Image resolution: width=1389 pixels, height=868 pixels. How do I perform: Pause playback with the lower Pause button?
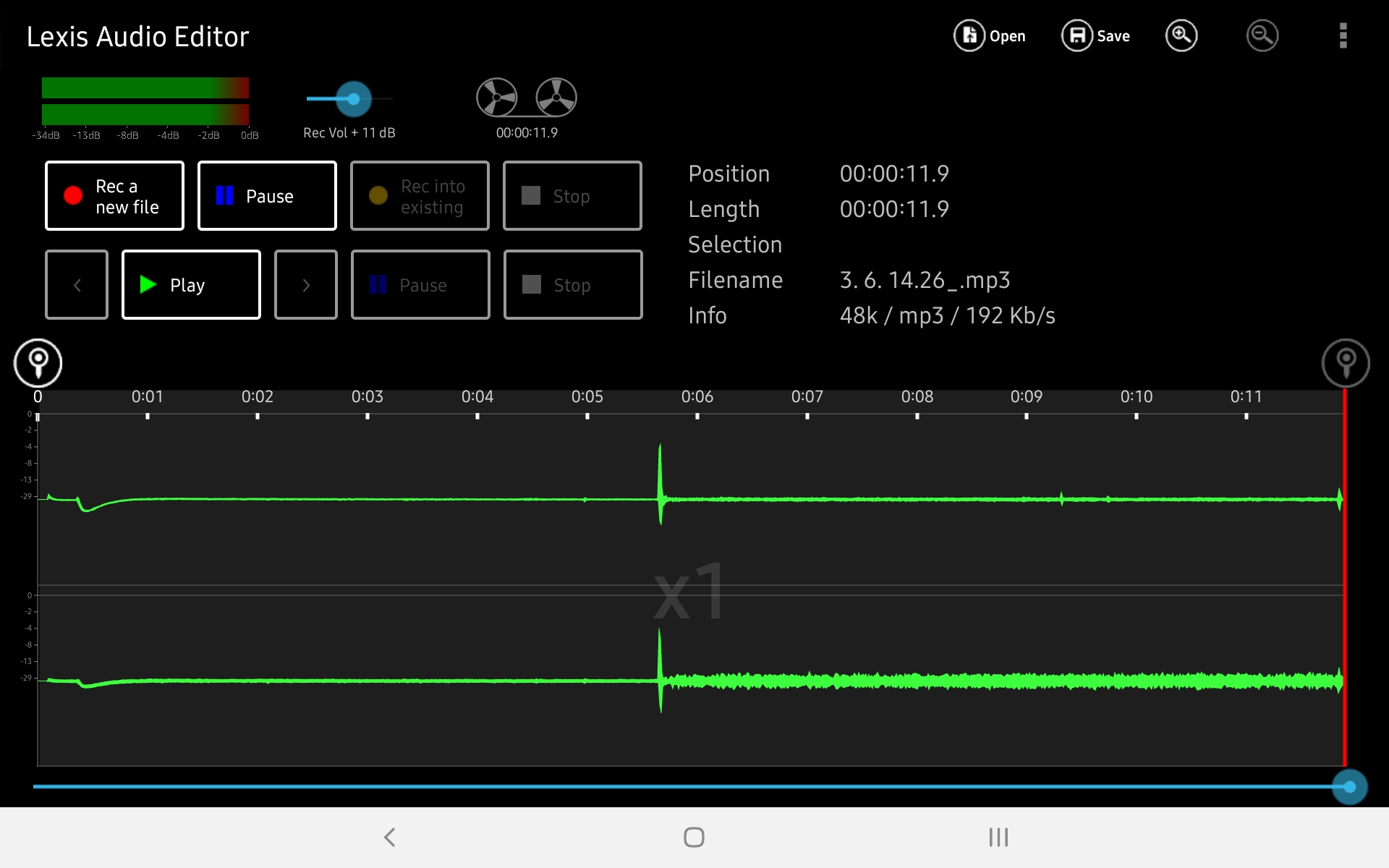(420, 285)
